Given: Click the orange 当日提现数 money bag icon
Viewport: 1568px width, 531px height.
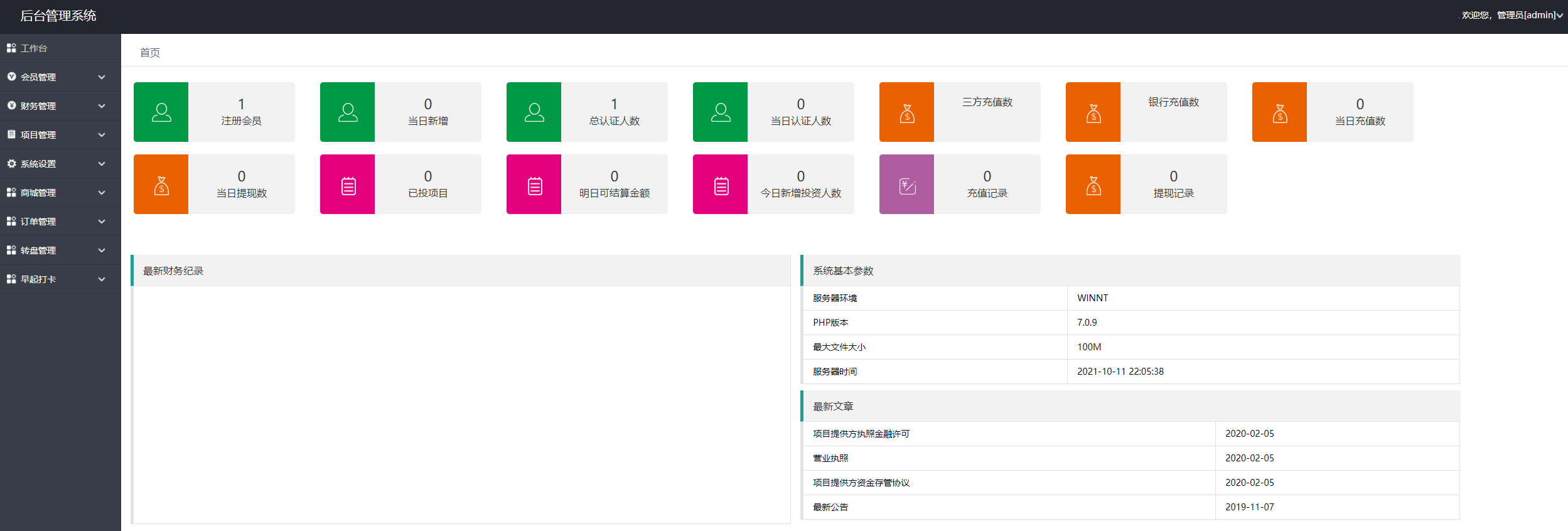Looking at the screenshot, I should (x=161, y=185).
